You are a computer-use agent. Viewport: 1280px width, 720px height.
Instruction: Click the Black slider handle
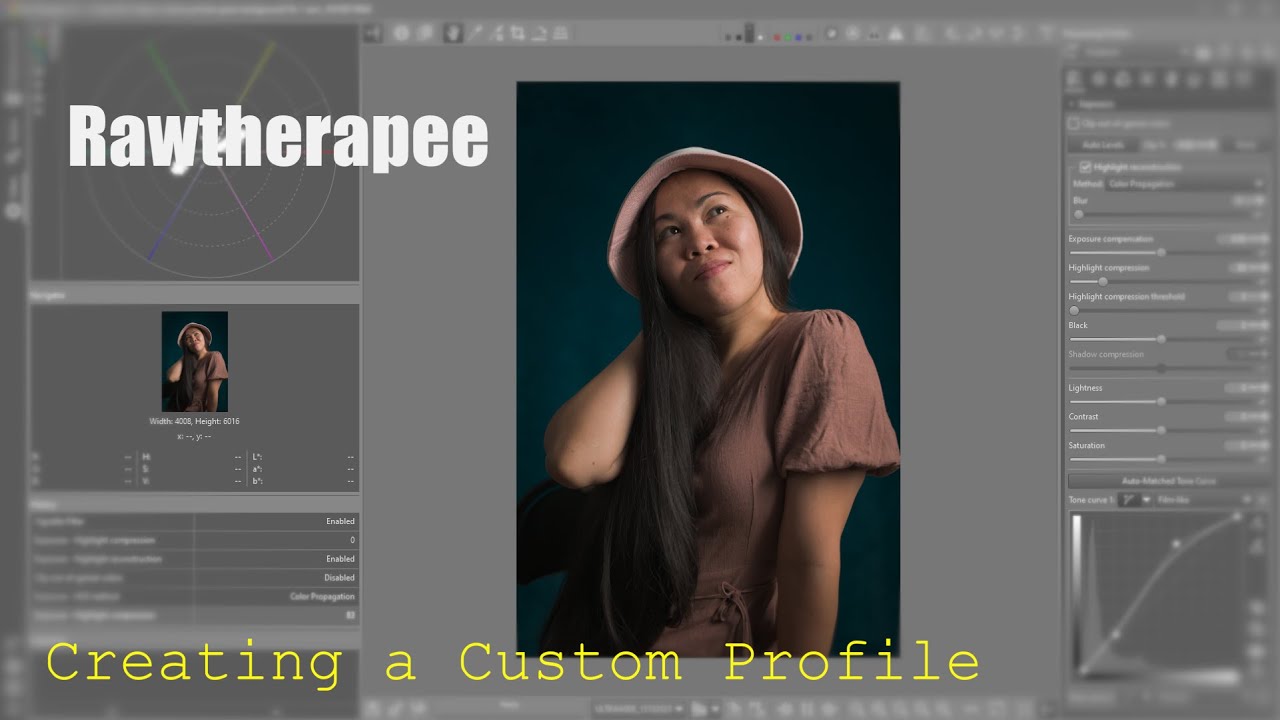pos(1161,339)
